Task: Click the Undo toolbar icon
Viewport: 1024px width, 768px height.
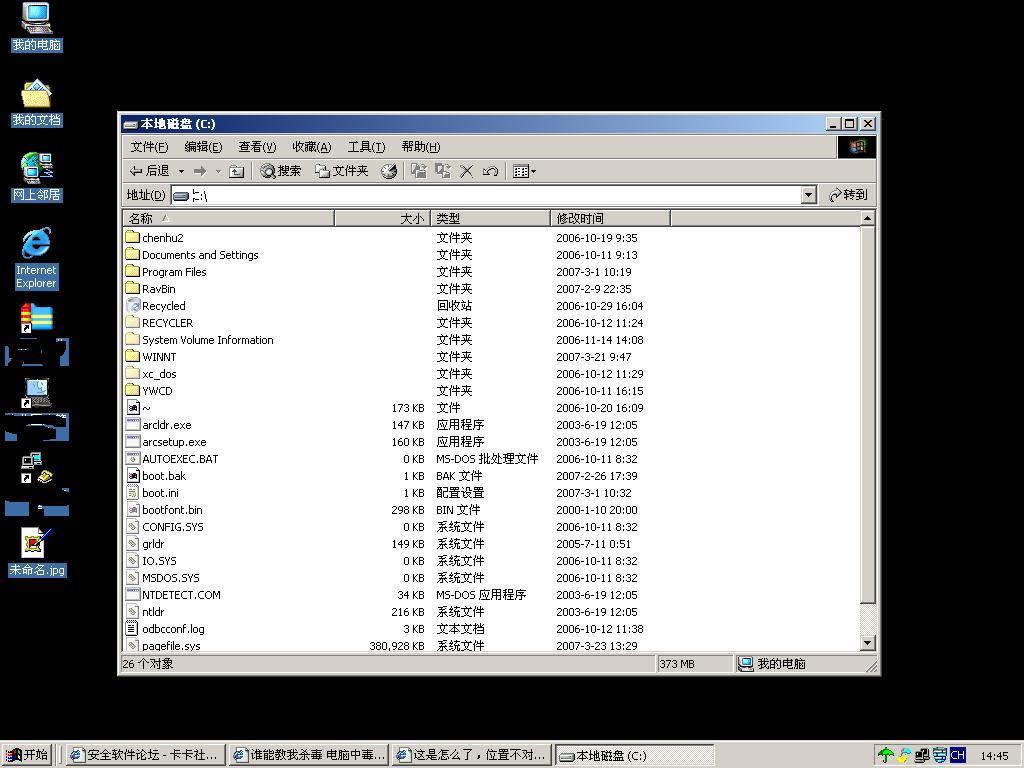Action: coord(490,172)
